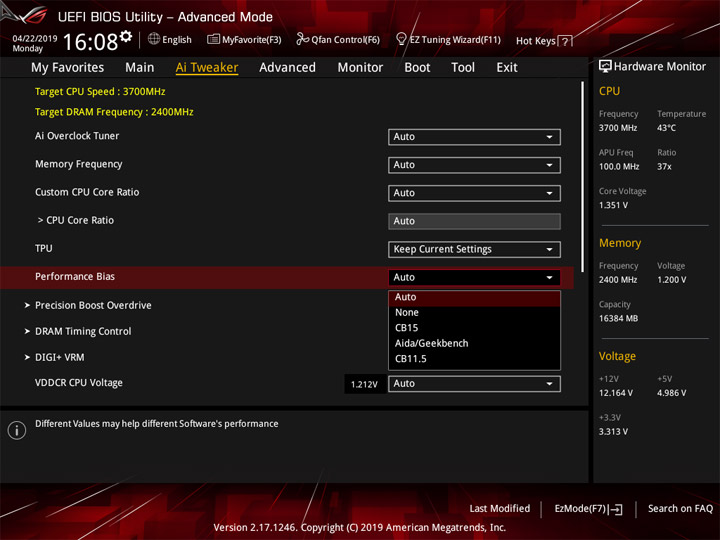This screenshot has width=720, height=540.
Task: Click the 3.313 V reading
Action: pyautogui.click(x=613, y=432)
